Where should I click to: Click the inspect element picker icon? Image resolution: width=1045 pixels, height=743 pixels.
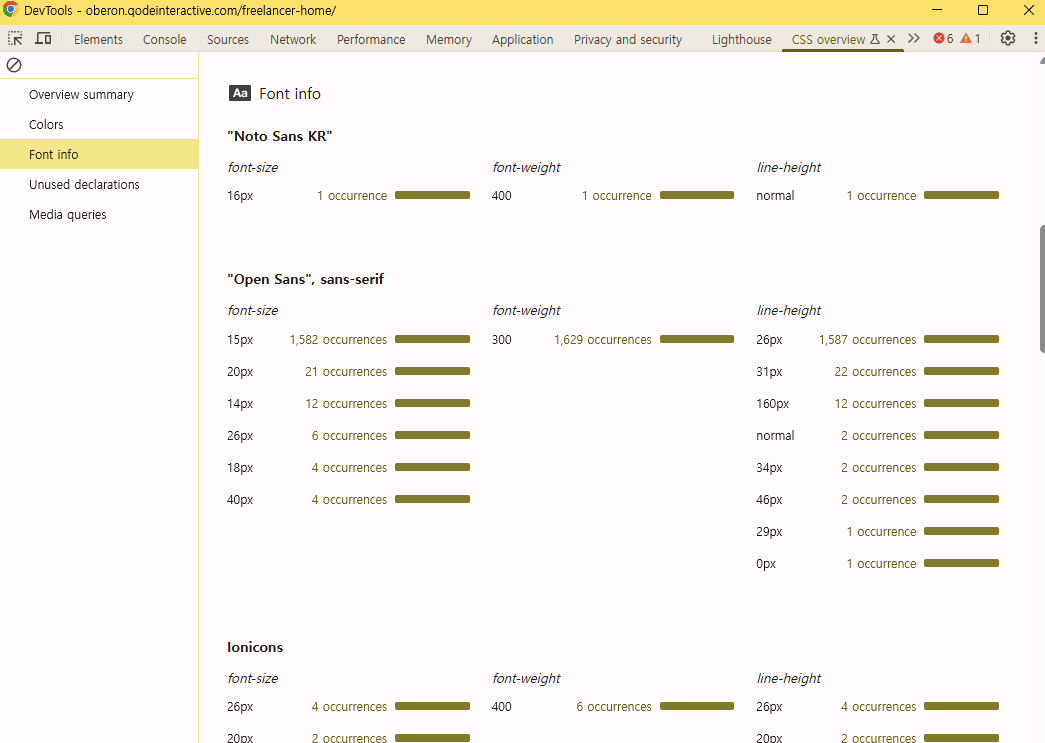(x=15, y=39)
